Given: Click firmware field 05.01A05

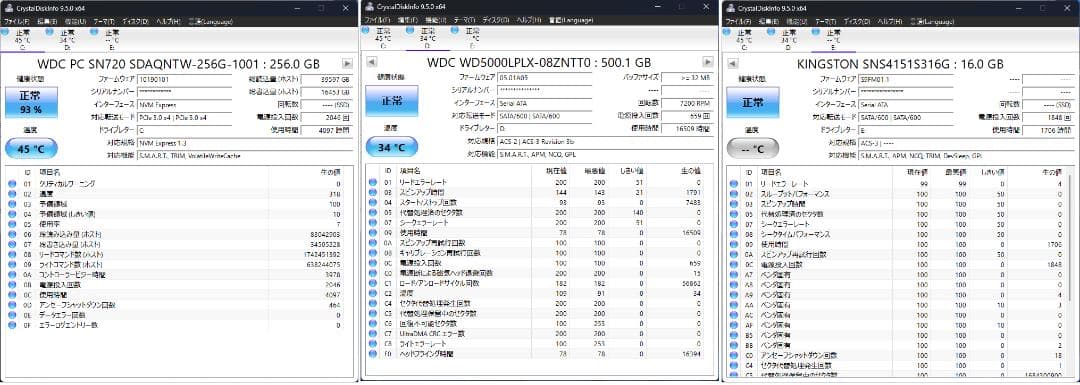Looking at the screenshot, I should [544, 78].
